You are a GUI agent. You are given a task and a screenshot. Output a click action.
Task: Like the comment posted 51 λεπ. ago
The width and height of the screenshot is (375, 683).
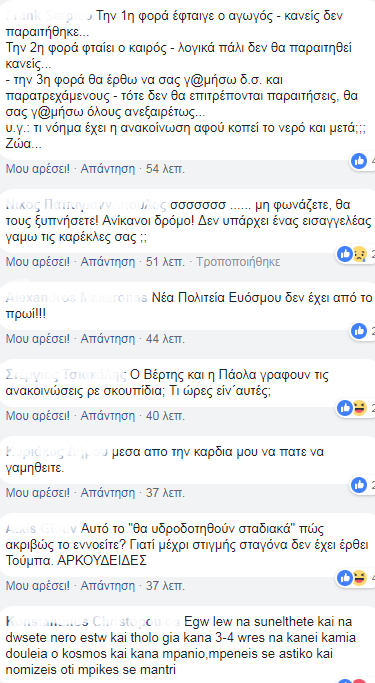[37, 262]
